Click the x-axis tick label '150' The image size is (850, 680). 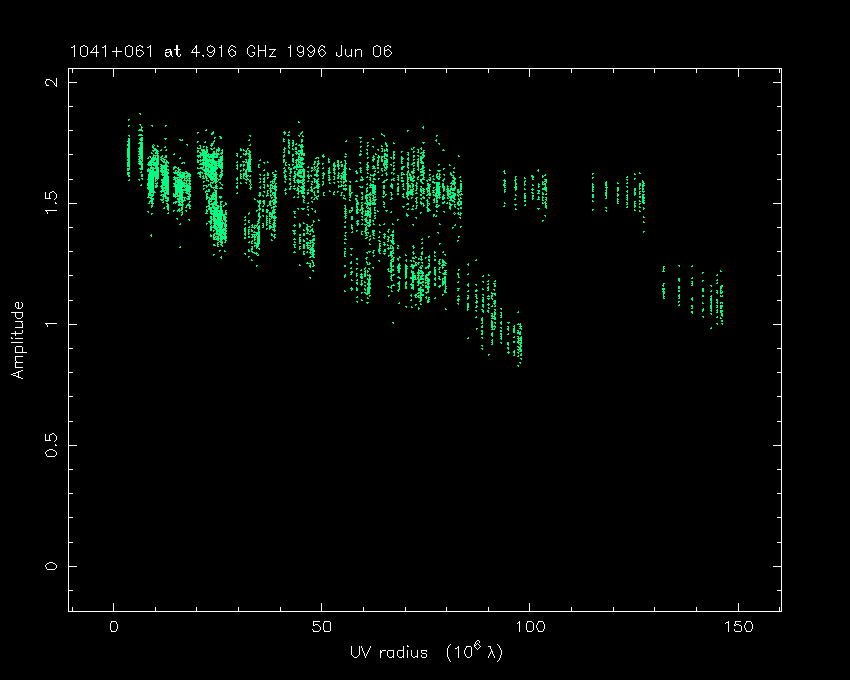(x=737, y=627)
